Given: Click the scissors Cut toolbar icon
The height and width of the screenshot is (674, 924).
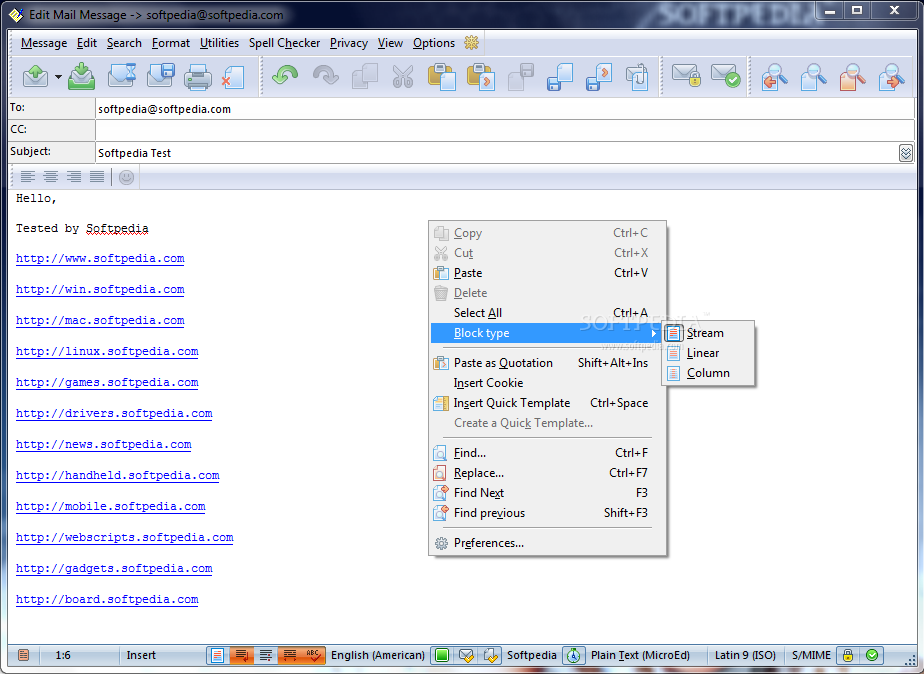Looking at the screenshot, I should point(403,77).
